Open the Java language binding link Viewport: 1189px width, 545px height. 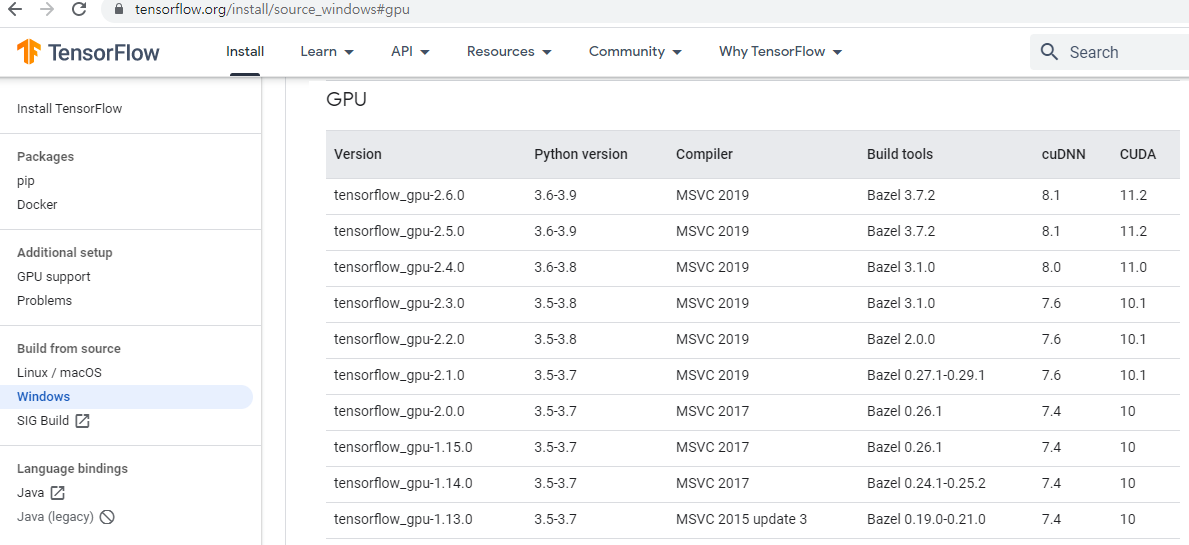[x=30, y=493]
